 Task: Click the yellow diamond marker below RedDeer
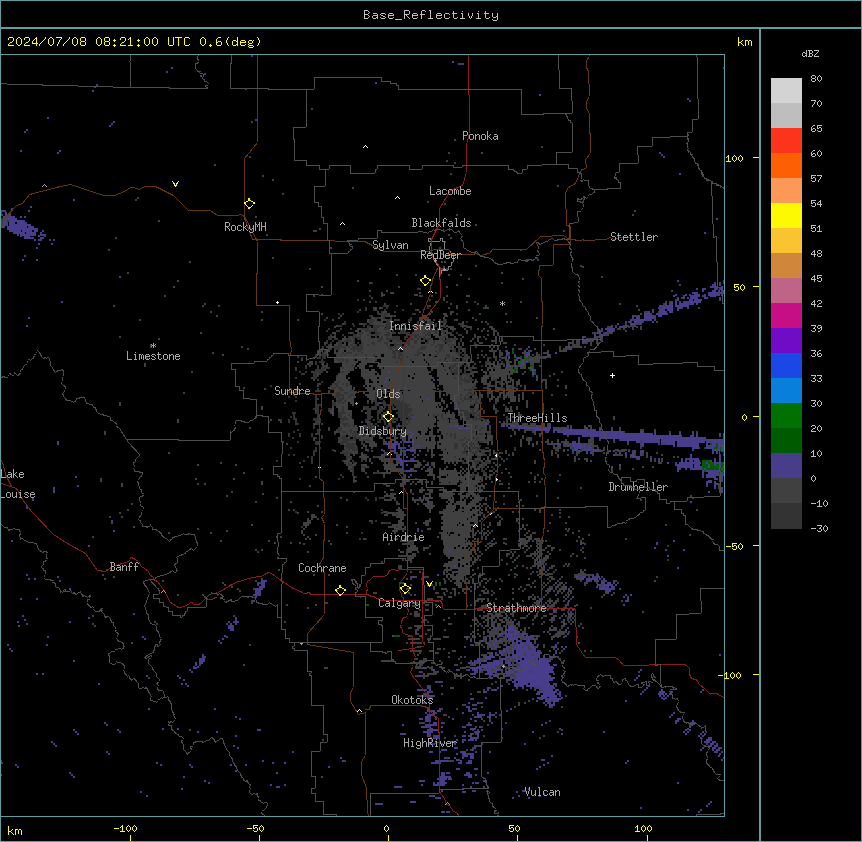(x=425, y=281)
